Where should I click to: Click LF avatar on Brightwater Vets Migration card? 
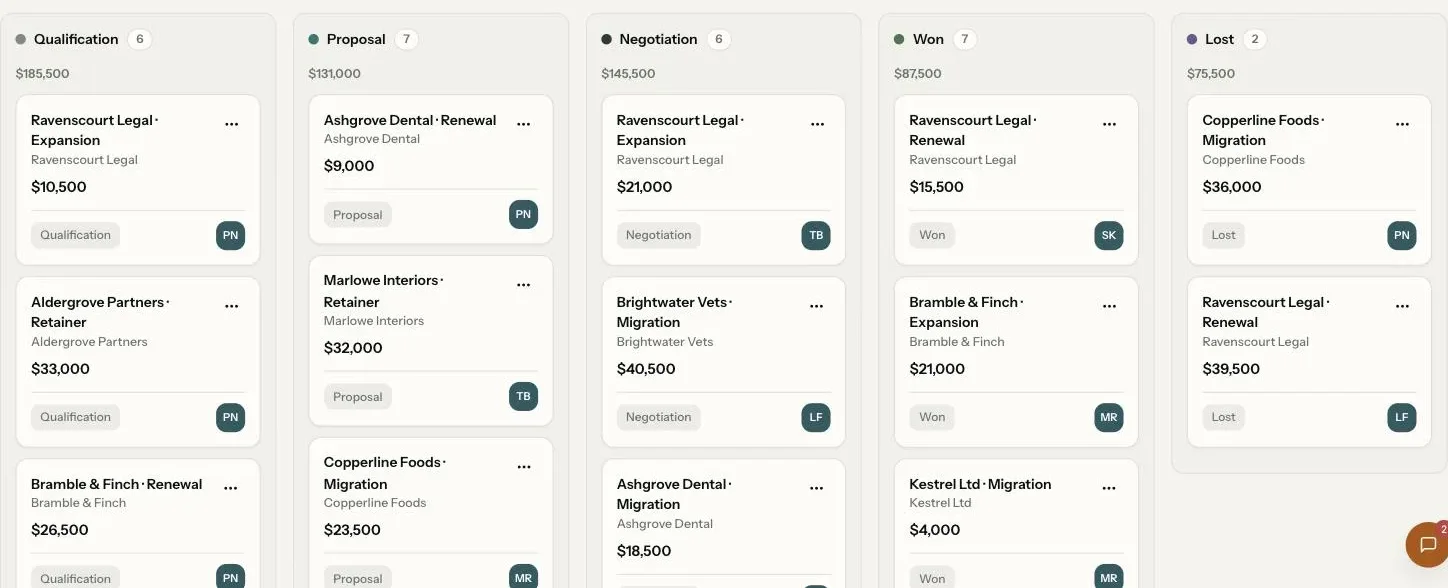816,417
